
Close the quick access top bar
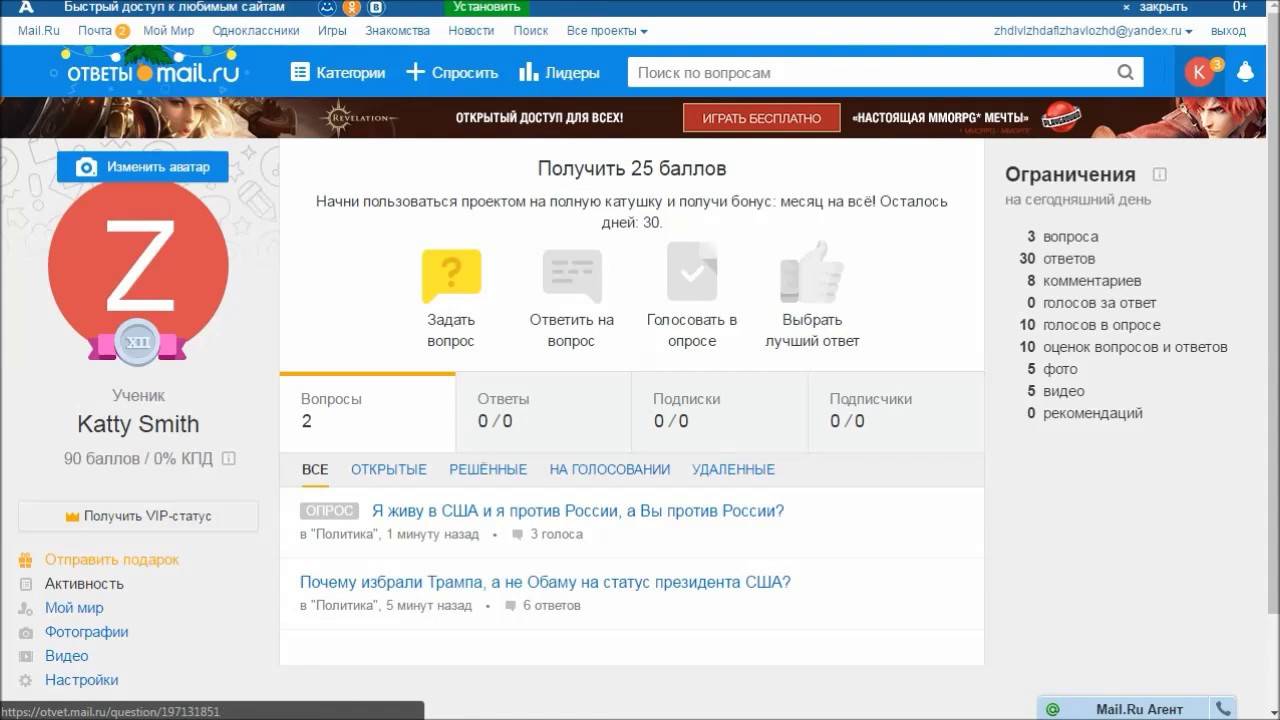pos(1155,7)
